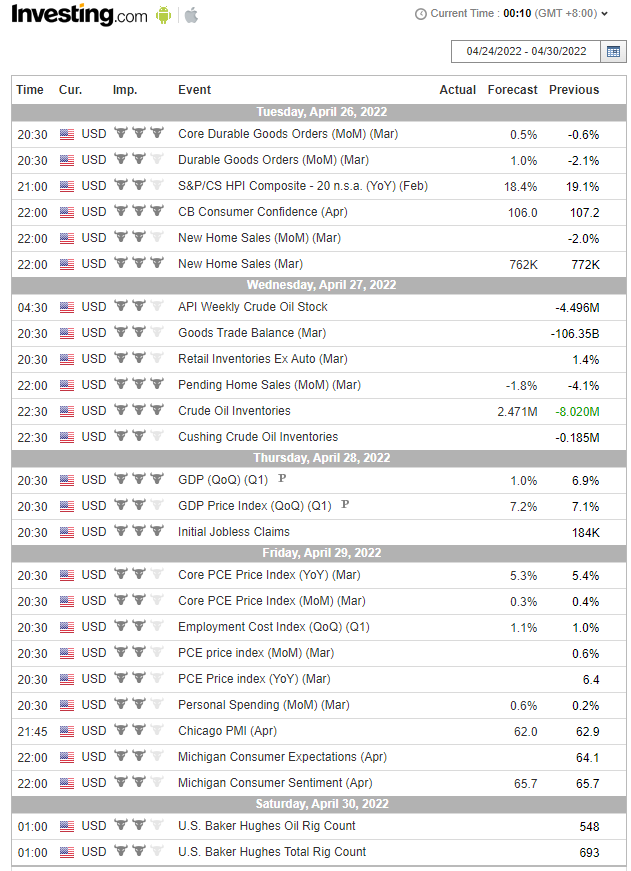
Task: Click importance bull icons for CB Consumer Confidence
Action: [138, 212]
